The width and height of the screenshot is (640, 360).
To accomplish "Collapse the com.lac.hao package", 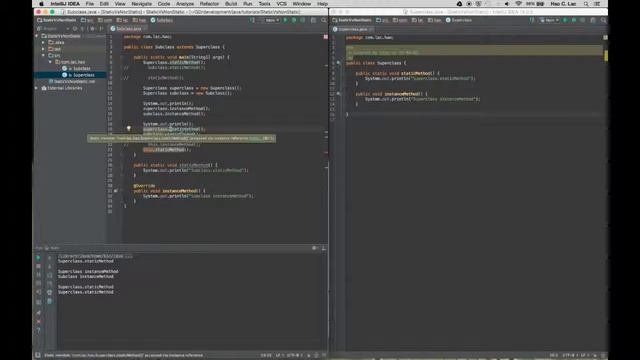I will [x=50, y=62].
